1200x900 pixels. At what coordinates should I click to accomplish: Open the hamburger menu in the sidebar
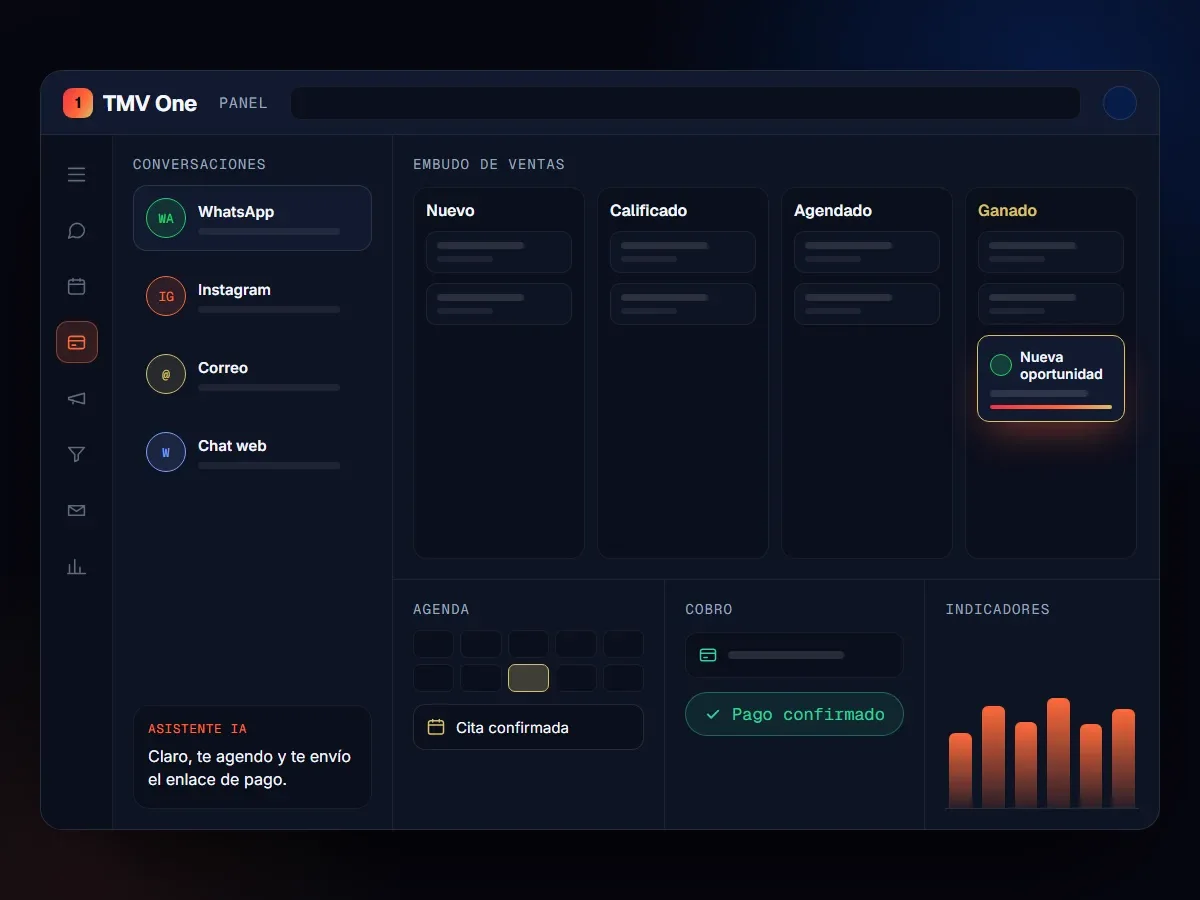coord(76,175)
